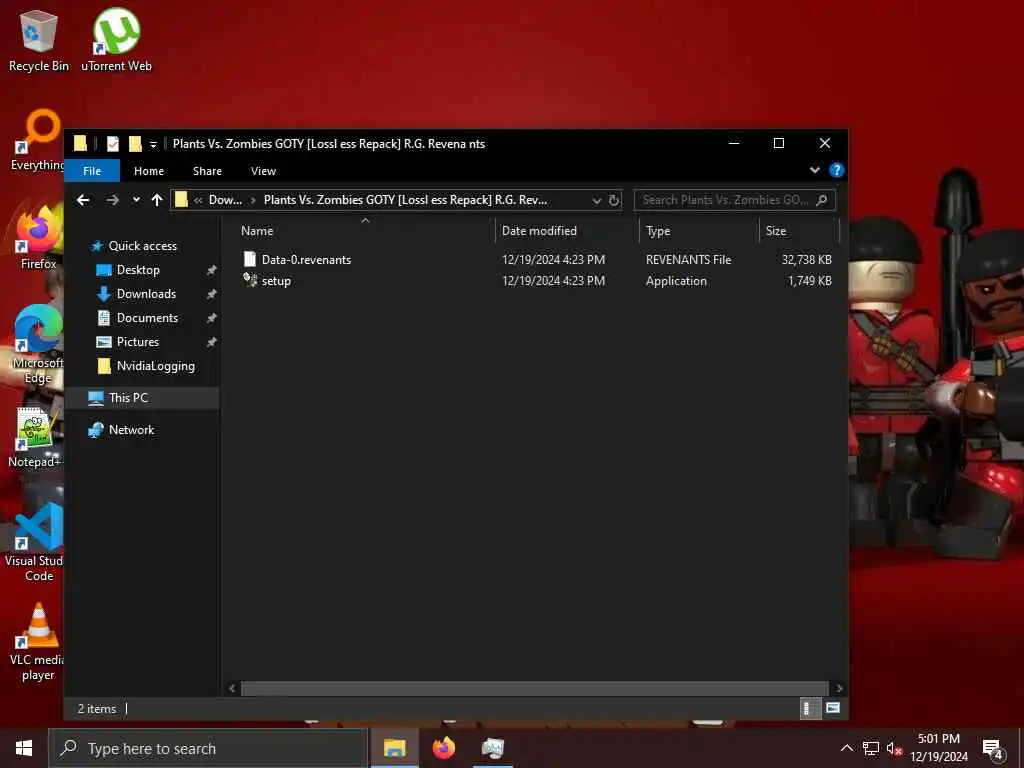Click the Data-0.revenants file icon
The width and height of the screenshot is (1024, 768).
click(249, 259)
